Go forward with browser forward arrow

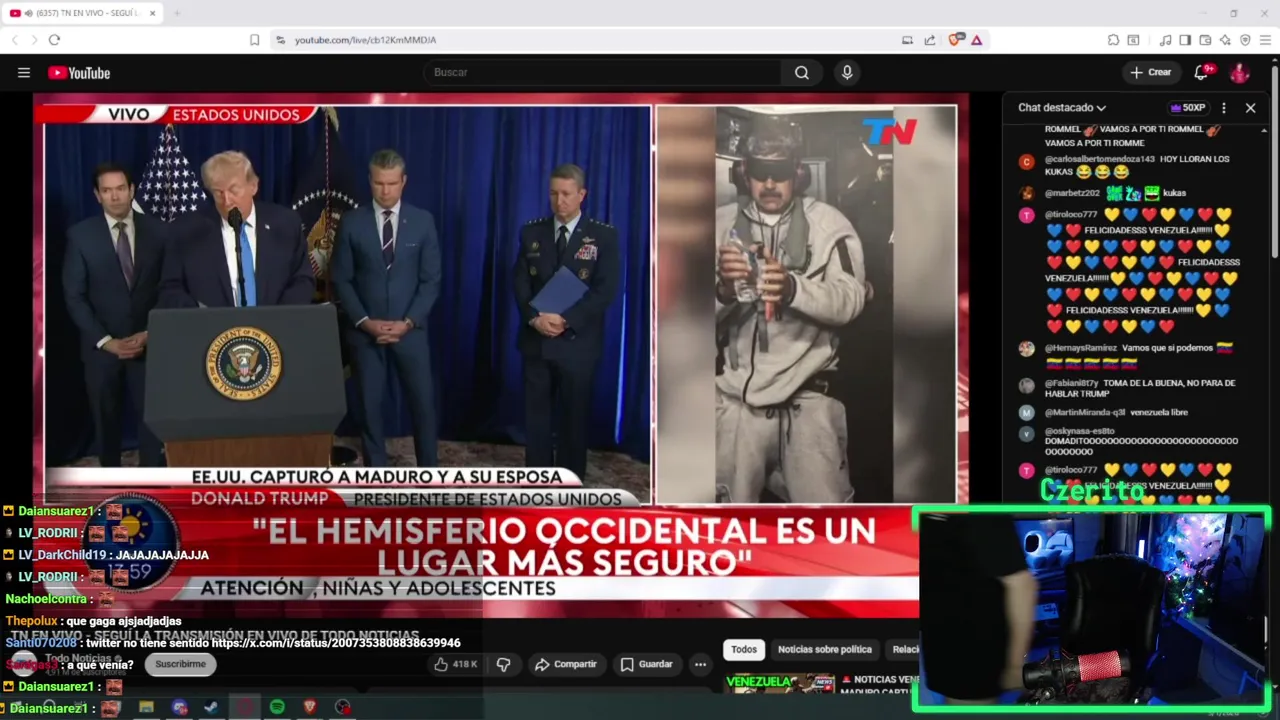tap(34, 40)
